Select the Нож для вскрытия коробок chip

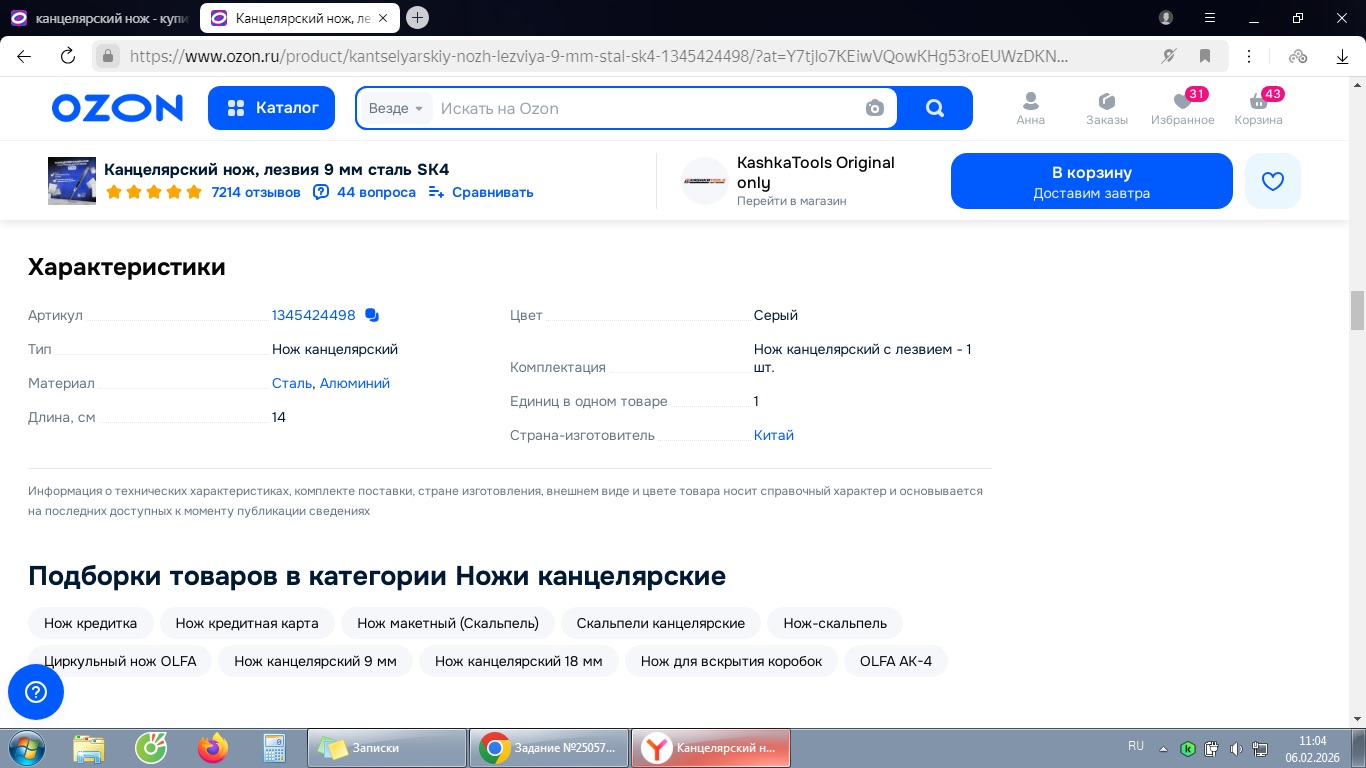coord(731,661)
